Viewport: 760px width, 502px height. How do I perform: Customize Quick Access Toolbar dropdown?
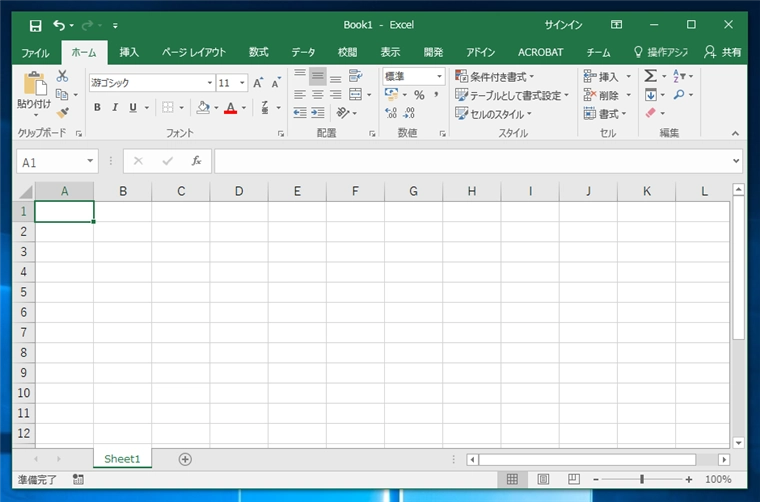coord(115,26)
